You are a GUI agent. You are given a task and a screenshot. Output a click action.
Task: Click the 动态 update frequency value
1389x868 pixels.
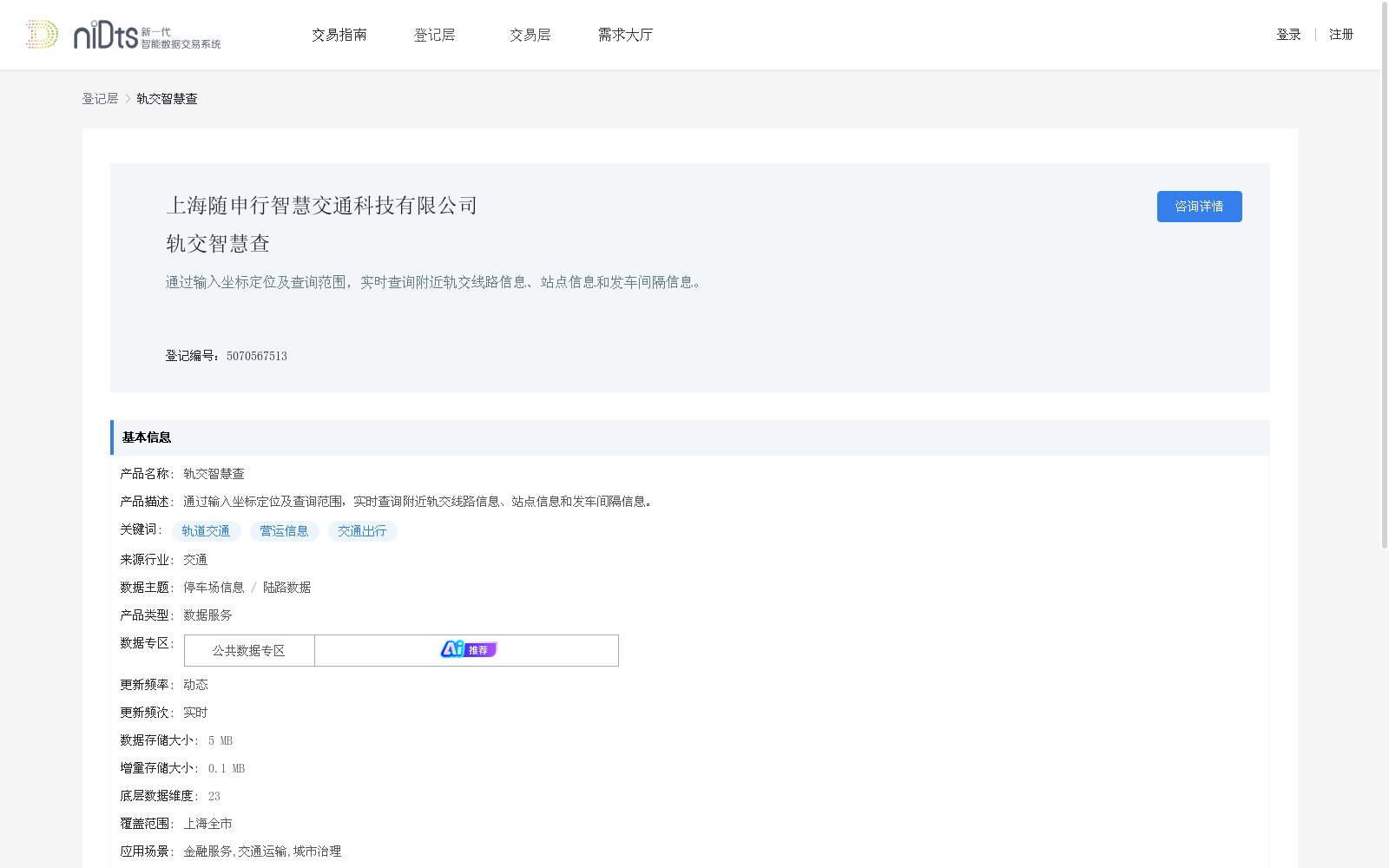(x=195, y=685)
